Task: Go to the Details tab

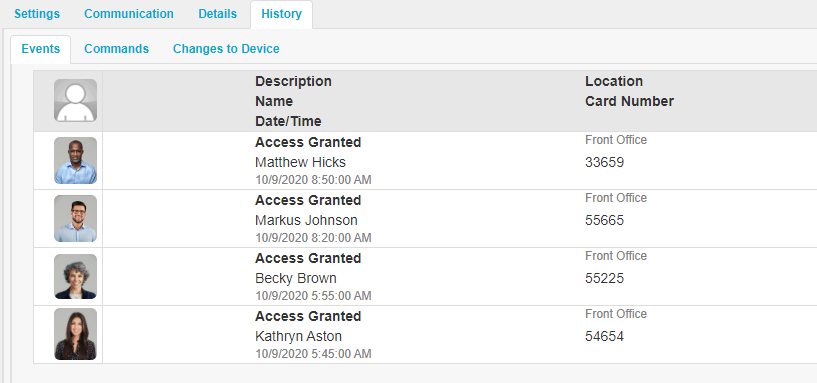Action: pyautogui.click(x=217, y=14)
